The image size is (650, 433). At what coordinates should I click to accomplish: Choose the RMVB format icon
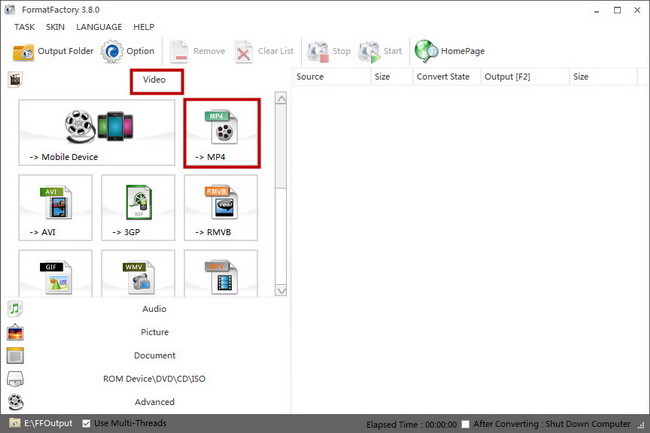click(220, 205)
